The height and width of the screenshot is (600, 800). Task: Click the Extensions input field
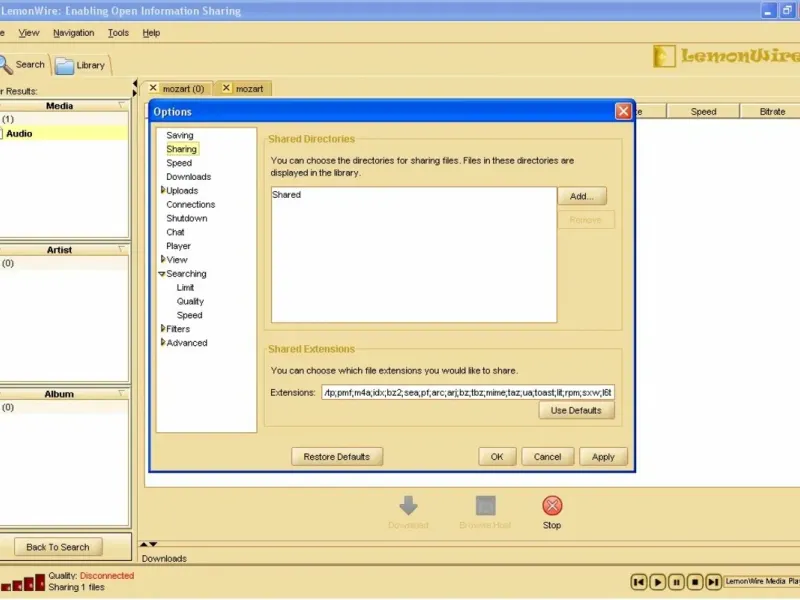tap(467, 392)
